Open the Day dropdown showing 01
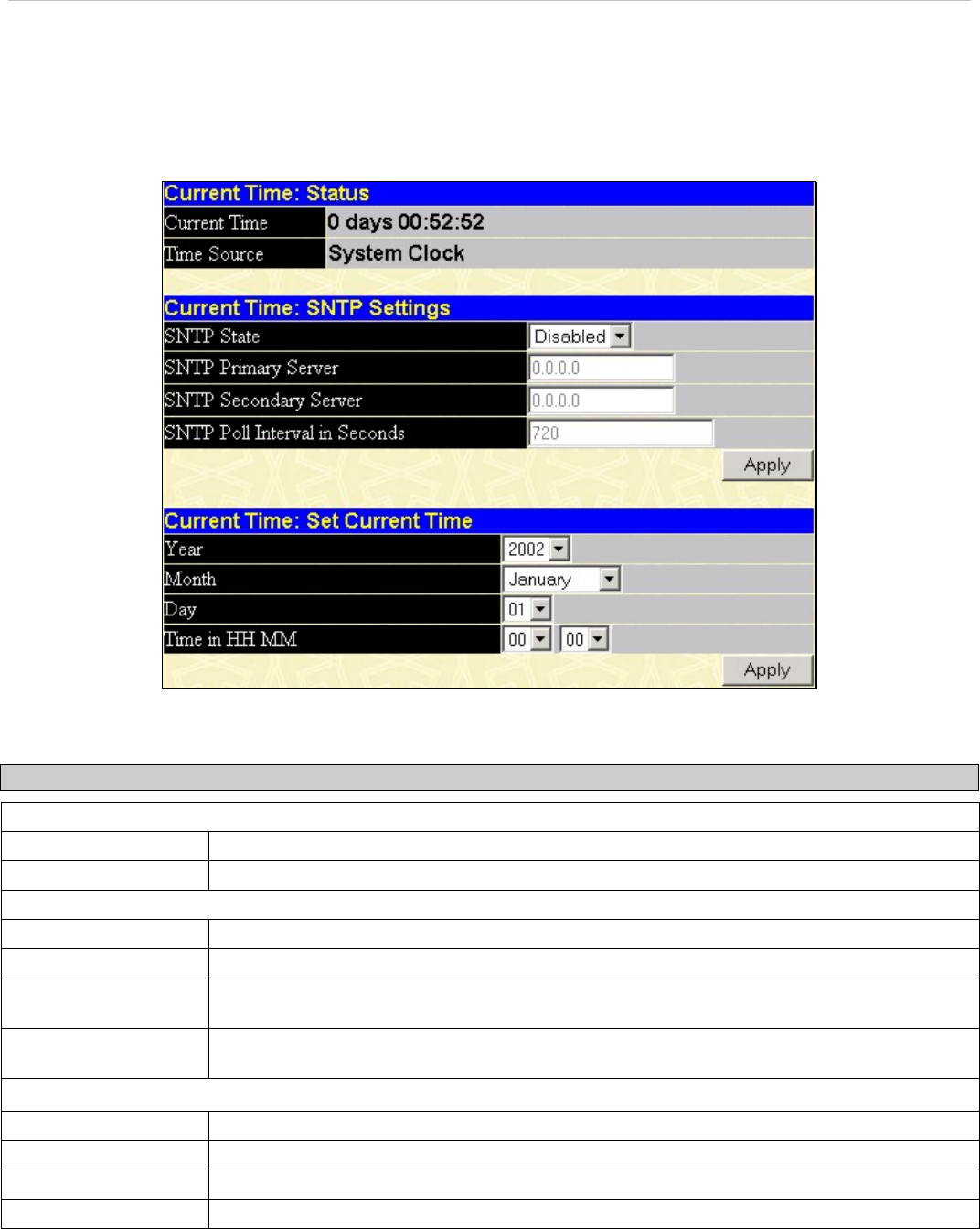 tap(527, 610)
